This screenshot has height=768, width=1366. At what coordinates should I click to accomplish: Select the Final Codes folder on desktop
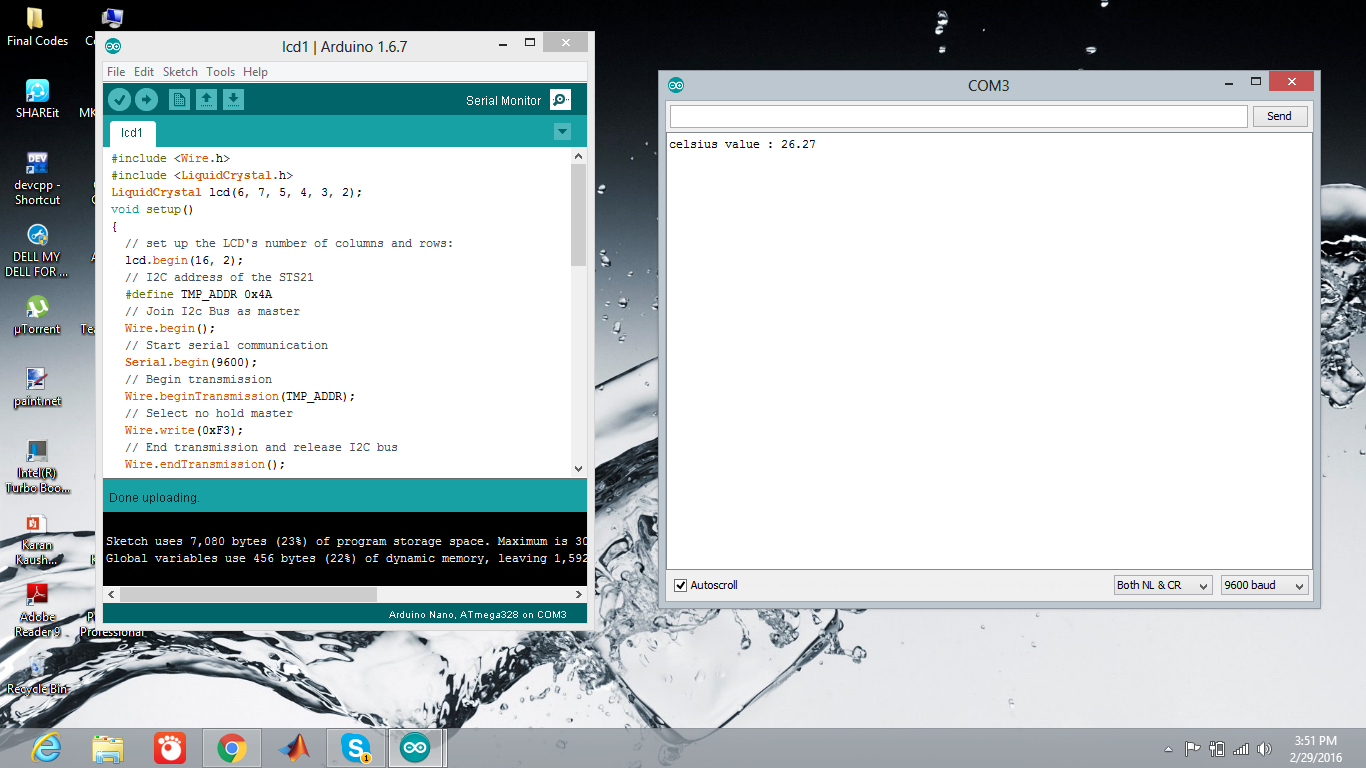[x=37, y=27]
